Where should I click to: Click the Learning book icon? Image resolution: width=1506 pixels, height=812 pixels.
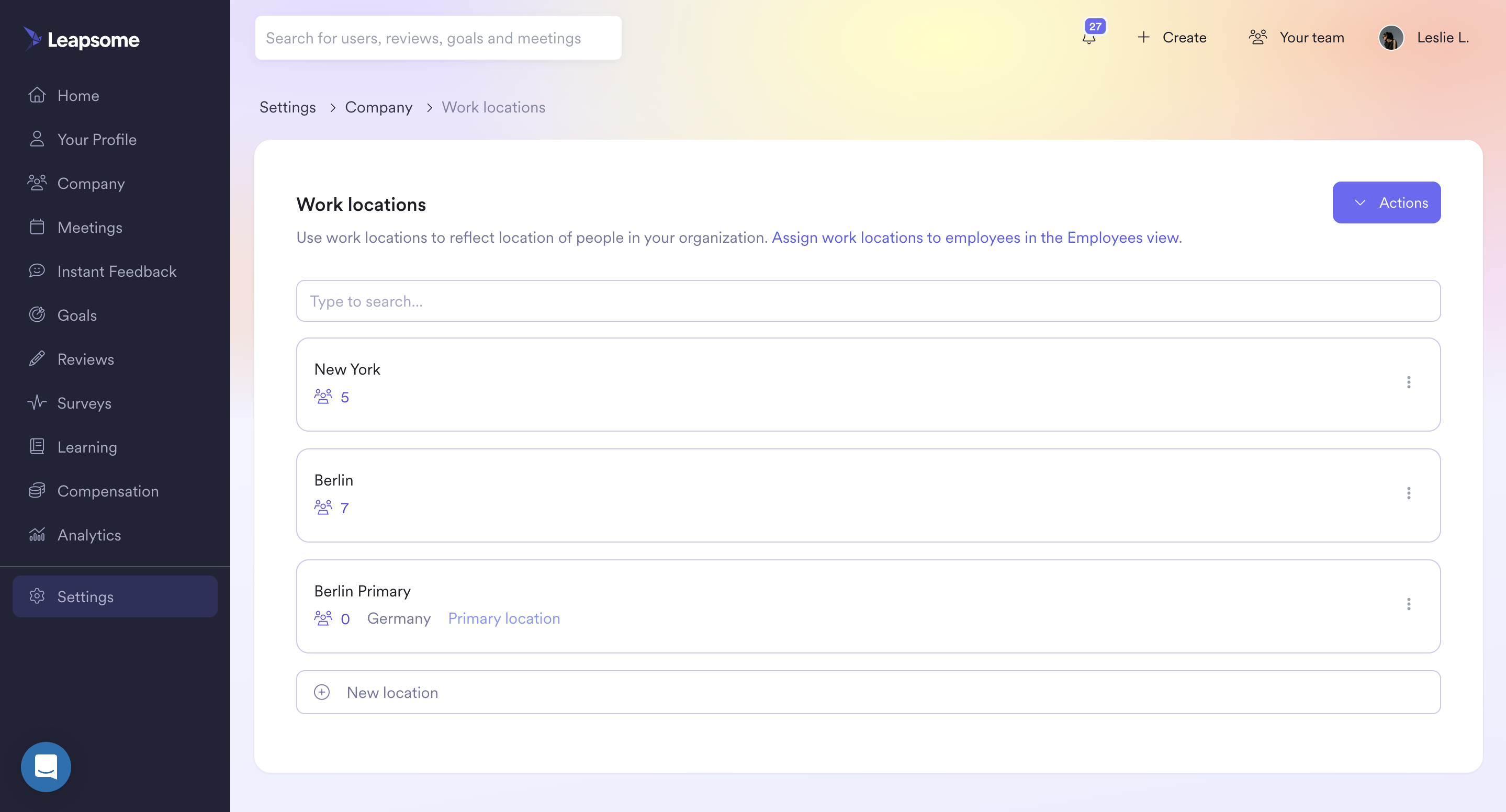[37, 446]
